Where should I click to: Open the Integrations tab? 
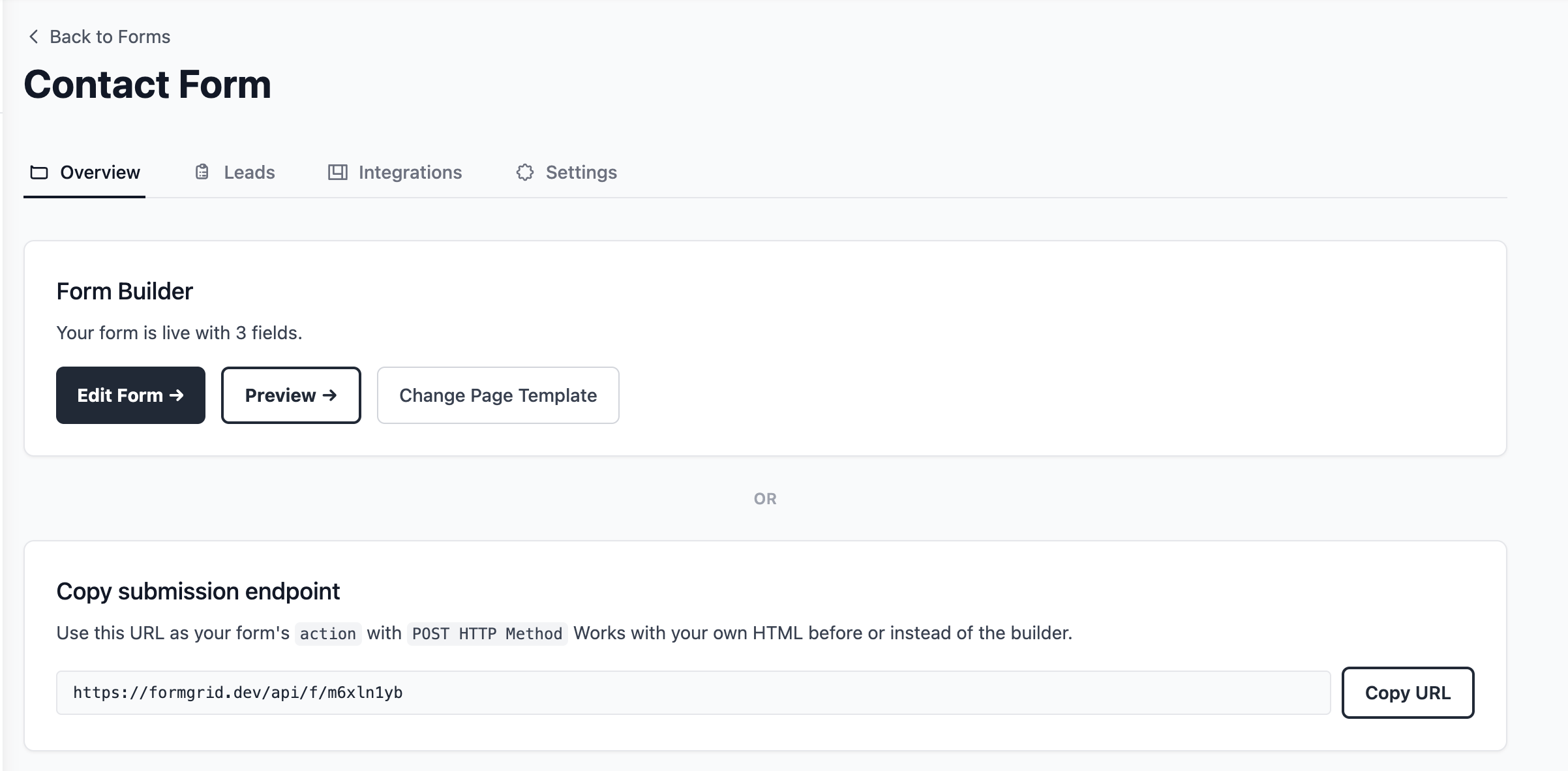pyautogui.click(x=395, y=172)
